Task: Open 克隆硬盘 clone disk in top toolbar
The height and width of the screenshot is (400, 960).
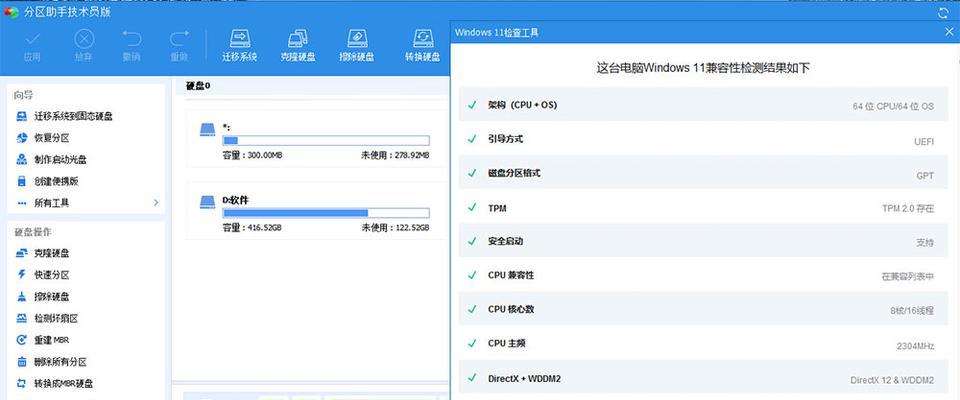Action: (x=298, y=45)
